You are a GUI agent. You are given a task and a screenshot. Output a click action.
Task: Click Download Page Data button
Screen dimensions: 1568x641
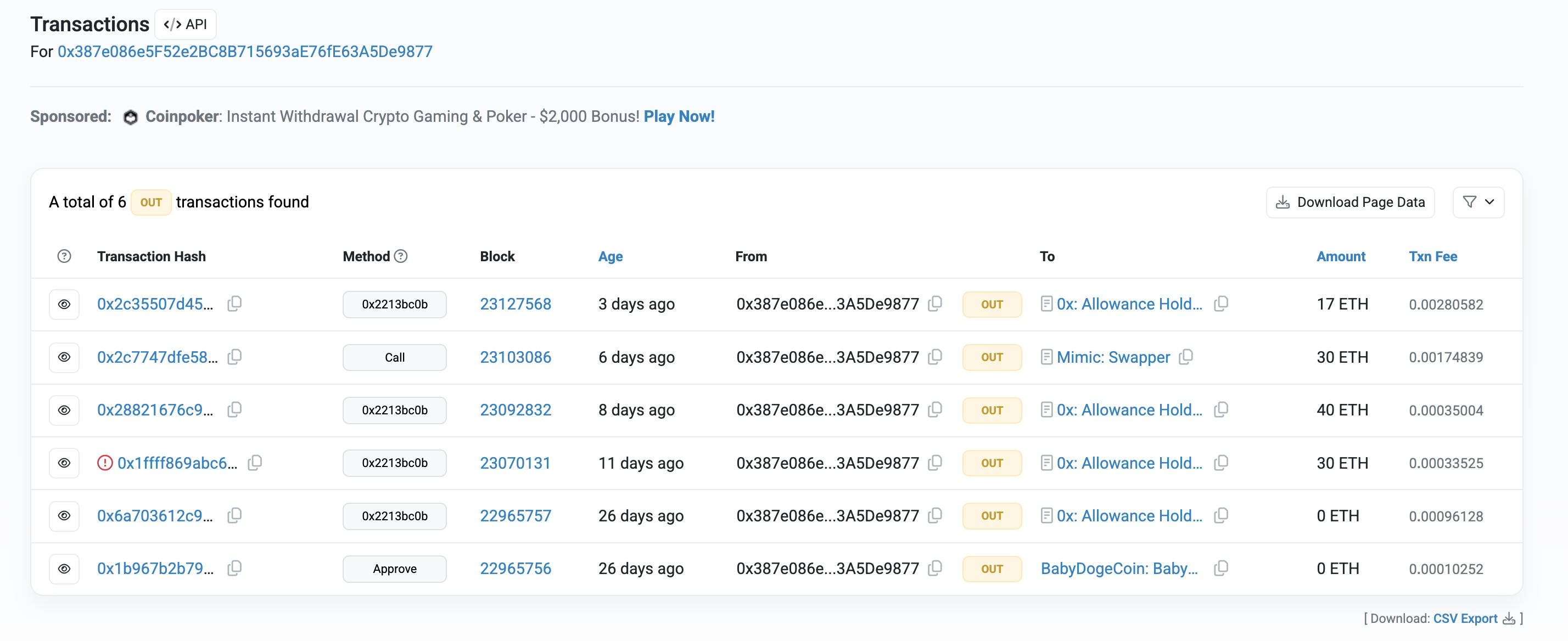pos(1349,202)
